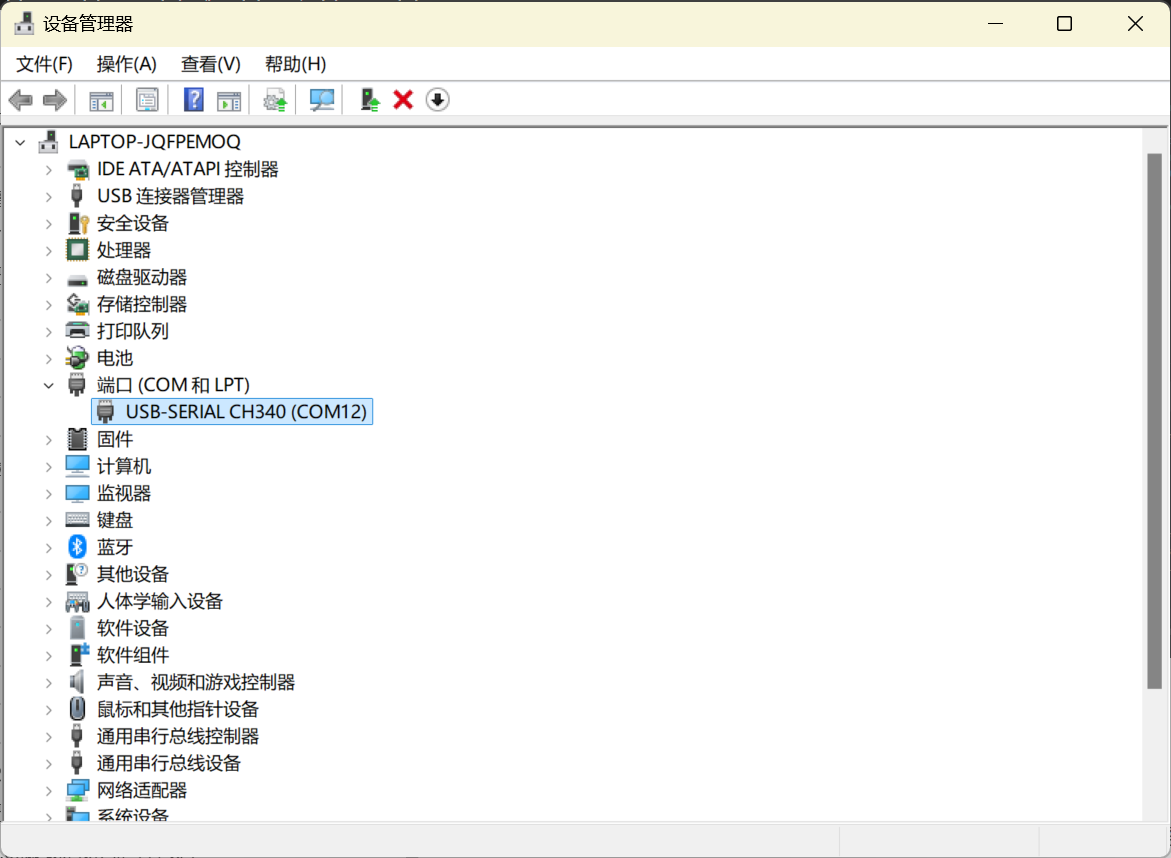Collapse the 端口 (COM 和 LPT) node
This screenshot has height=858, width=1171.
49,385
